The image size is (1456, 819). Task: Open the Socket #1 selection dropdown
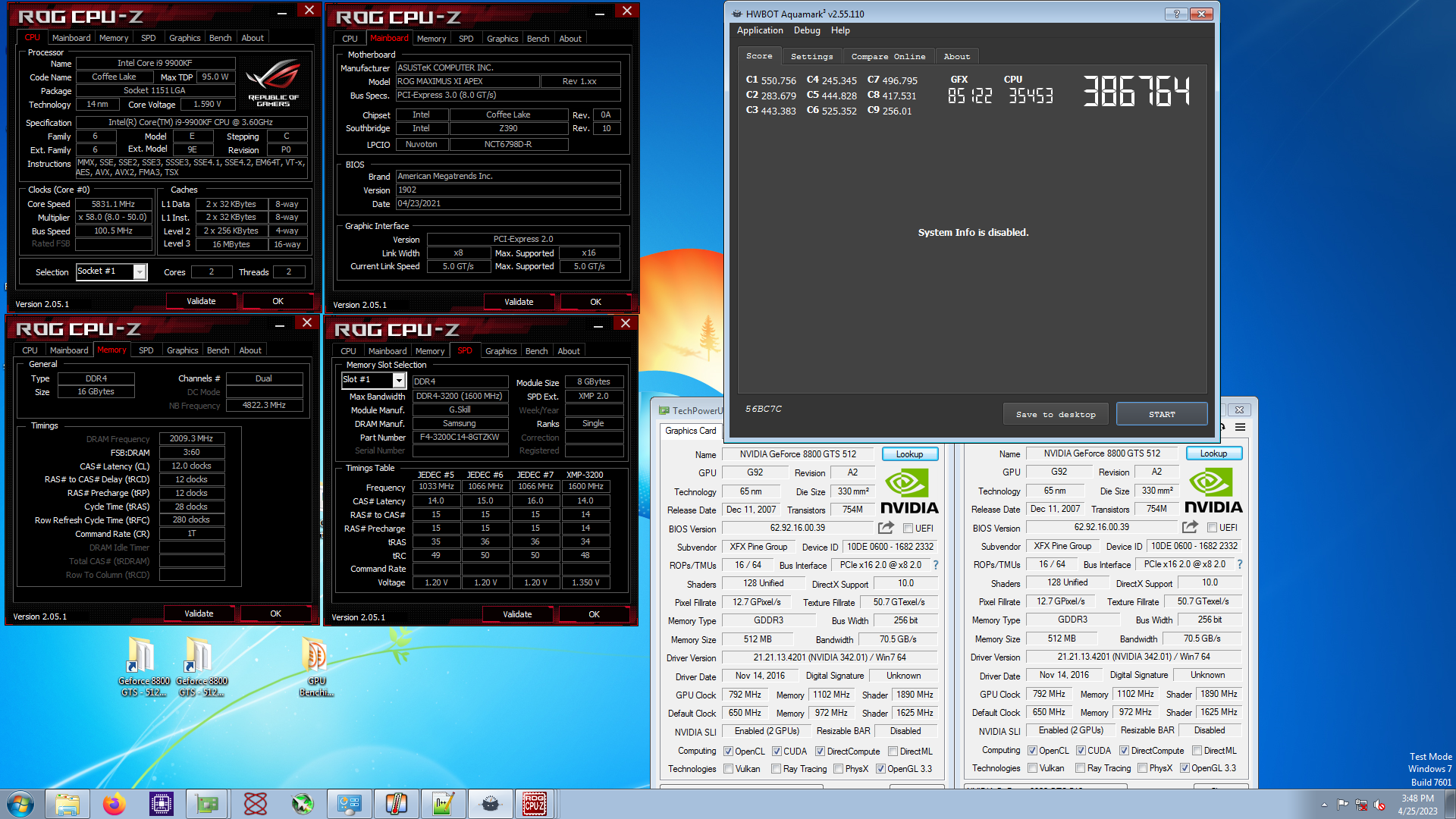pos(111,271)
